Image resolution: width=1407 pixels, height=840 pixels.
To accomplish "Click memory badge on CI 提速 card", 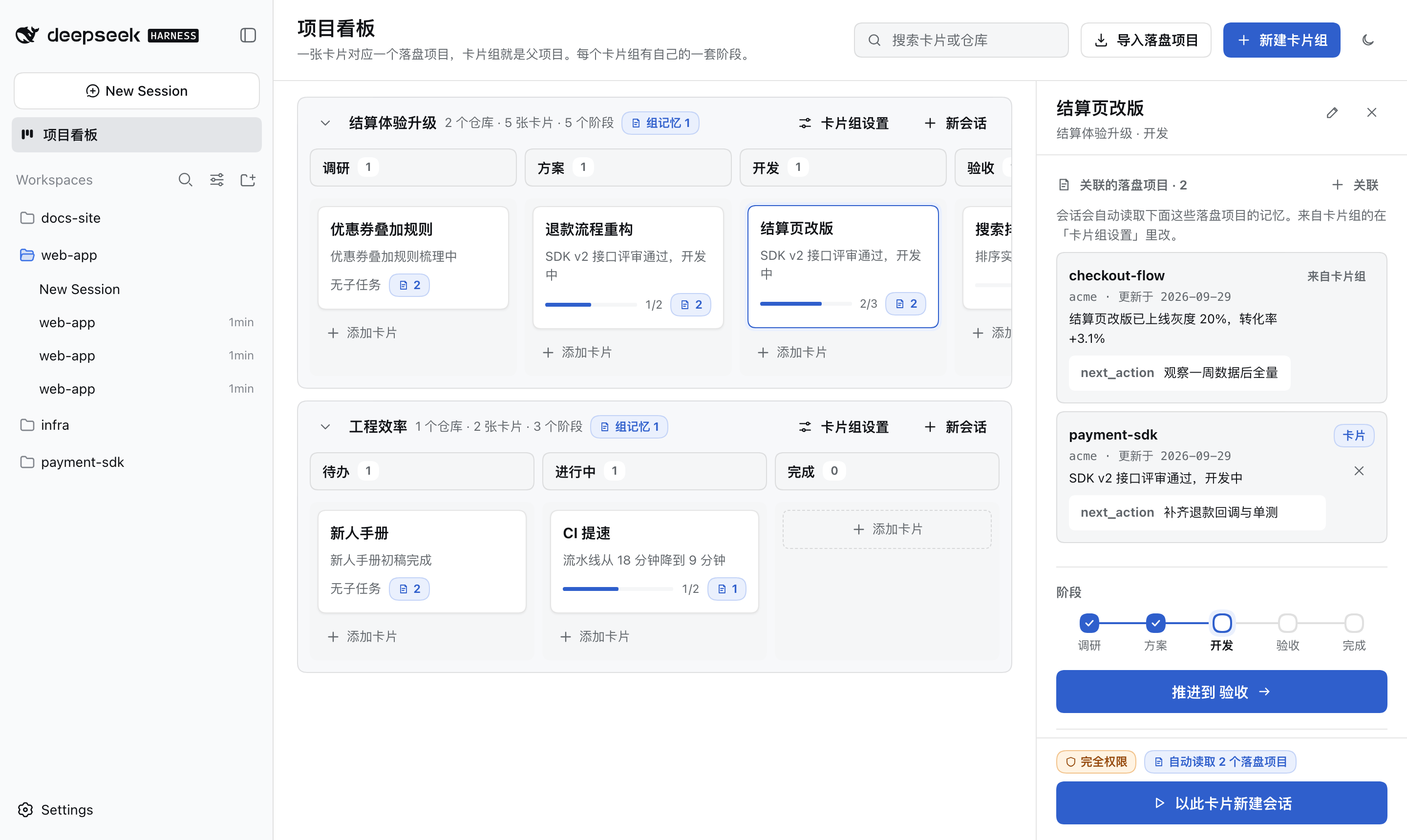I will click(727, 588).
